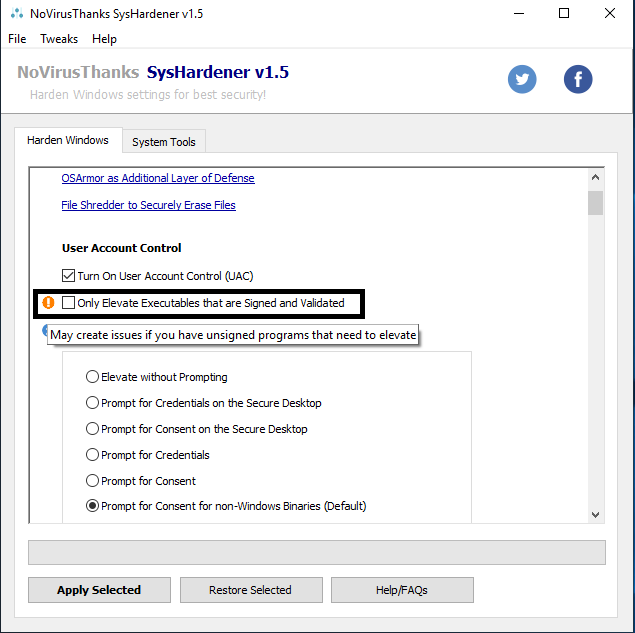Open the Help menu
Screen dimensions: 635x633
tap(104, 39)
